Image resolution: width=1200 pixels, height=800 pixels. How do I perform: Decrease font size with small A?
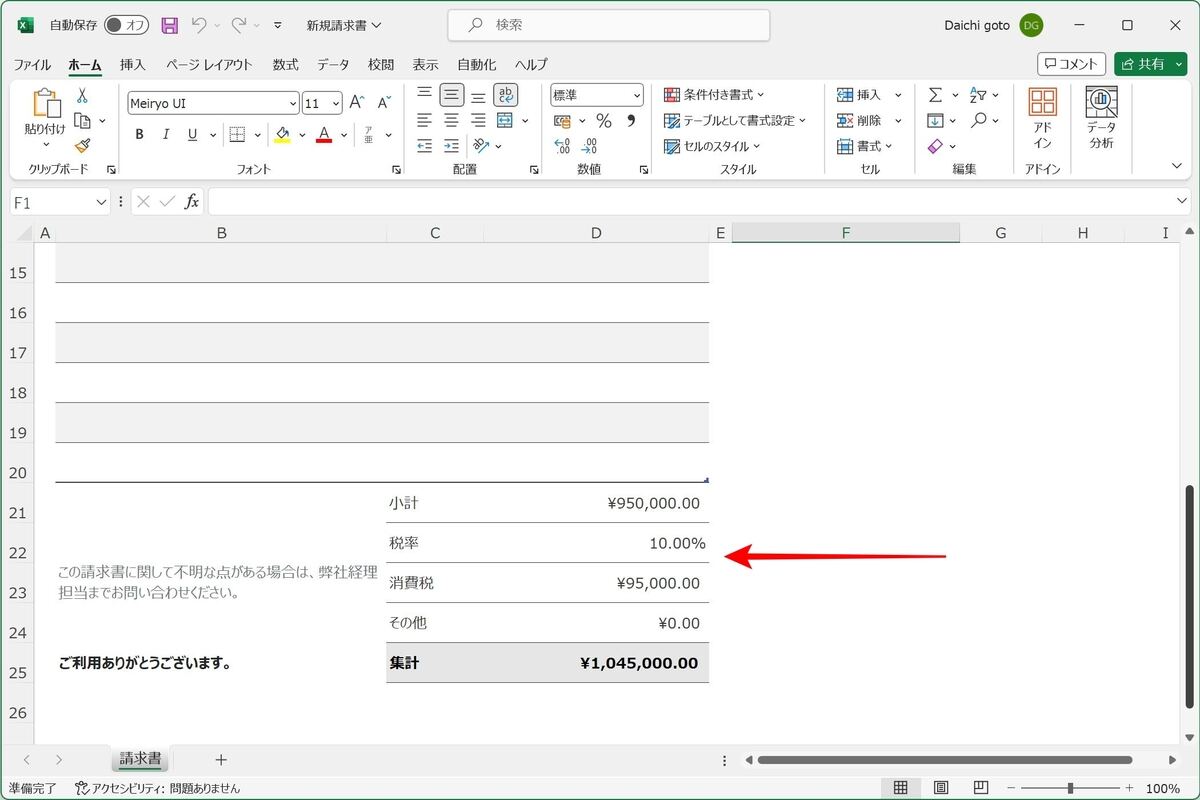click(384, 103)
